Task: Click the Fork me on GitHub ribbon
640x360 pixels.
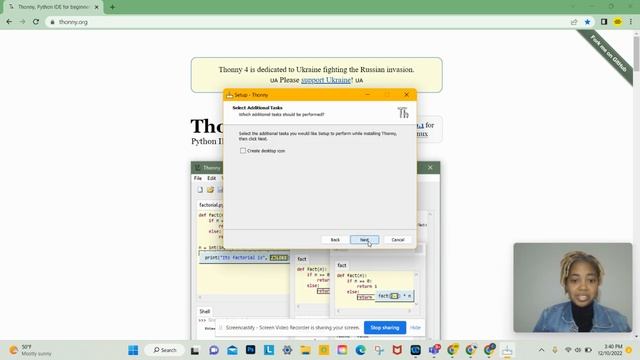Action: (608, 54)
